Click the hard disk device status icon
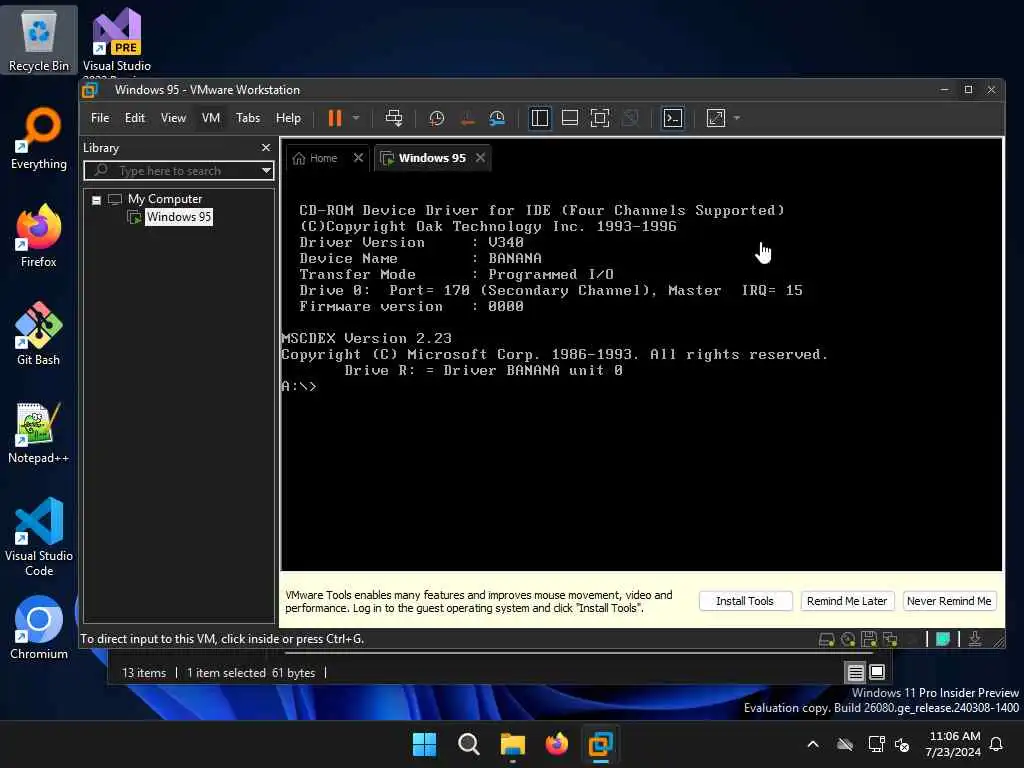This screenshot has height=768, width=1024. click(x=826, y=639)
